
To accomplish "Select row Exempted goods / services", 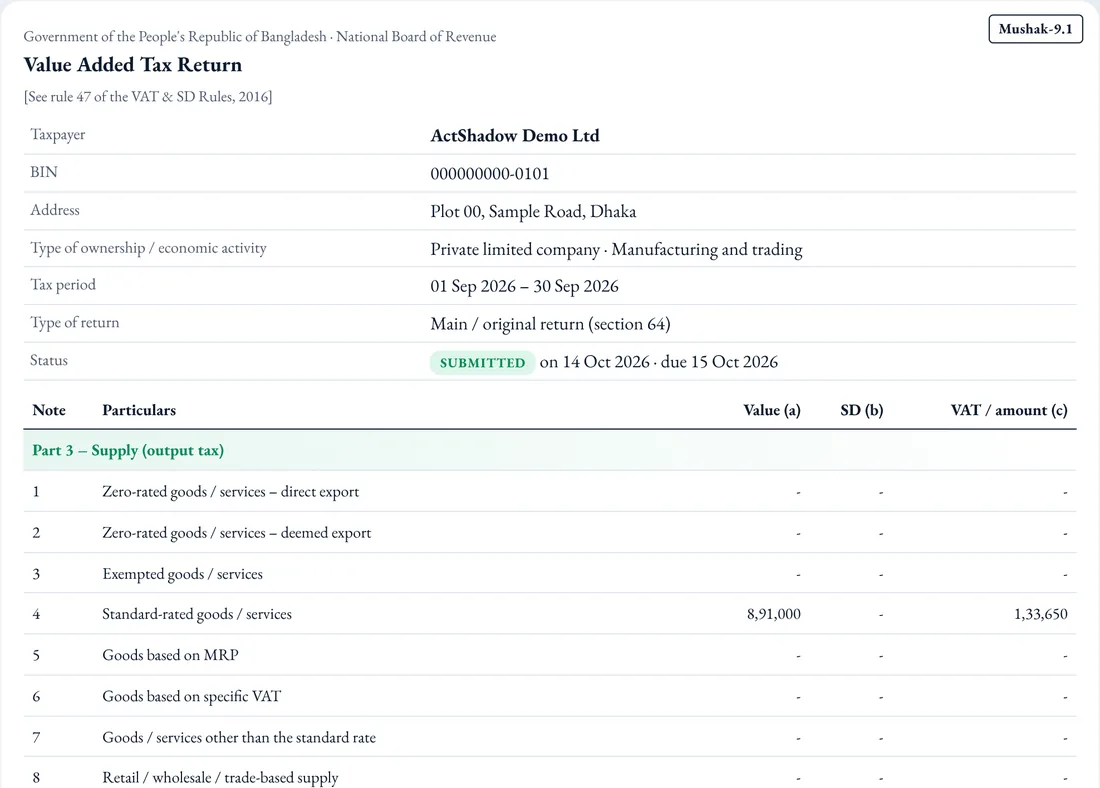I will [x=550, y=573].
